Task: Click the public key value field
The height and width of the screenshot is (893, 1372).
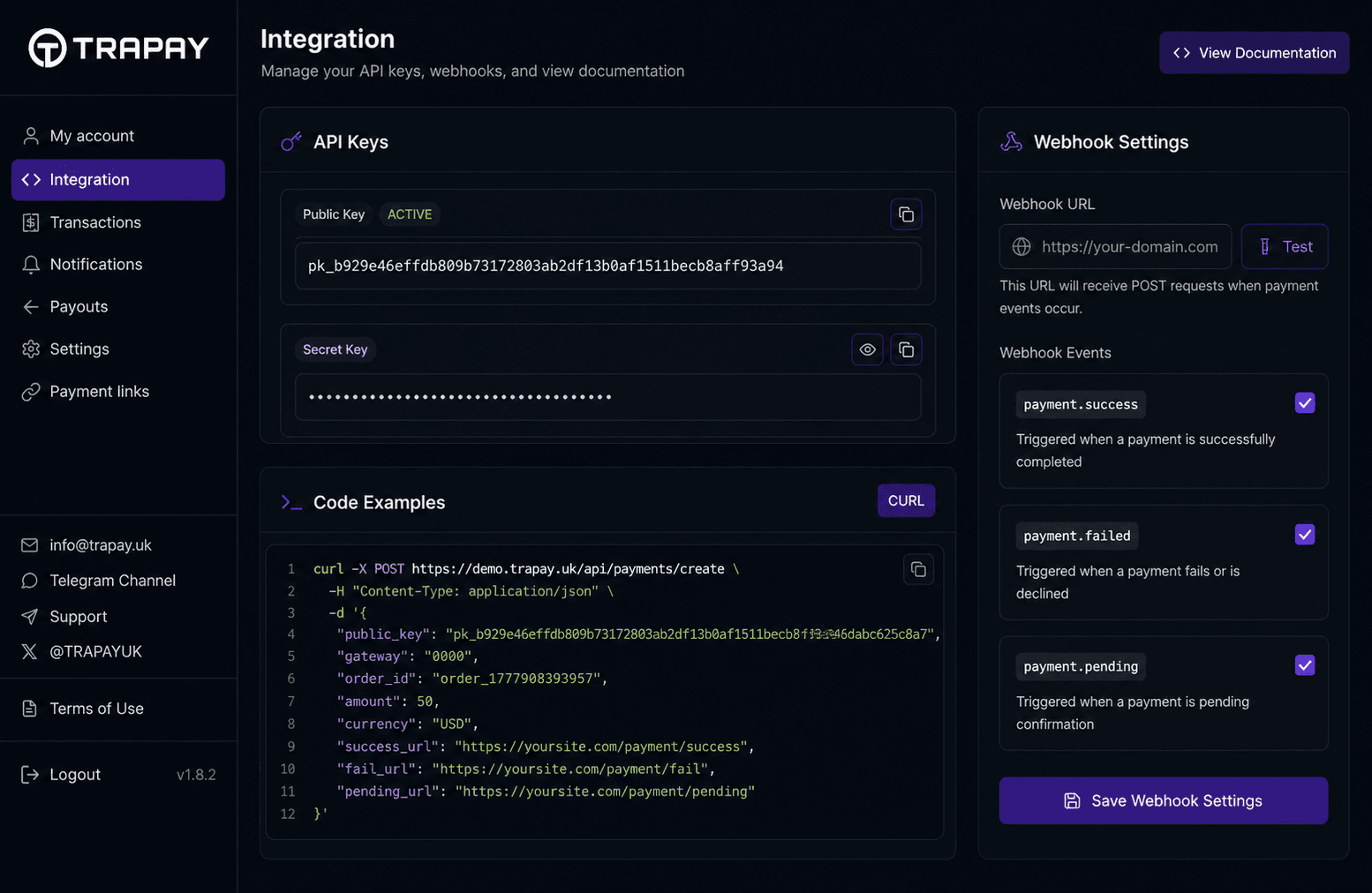Action: click(608, 266)
